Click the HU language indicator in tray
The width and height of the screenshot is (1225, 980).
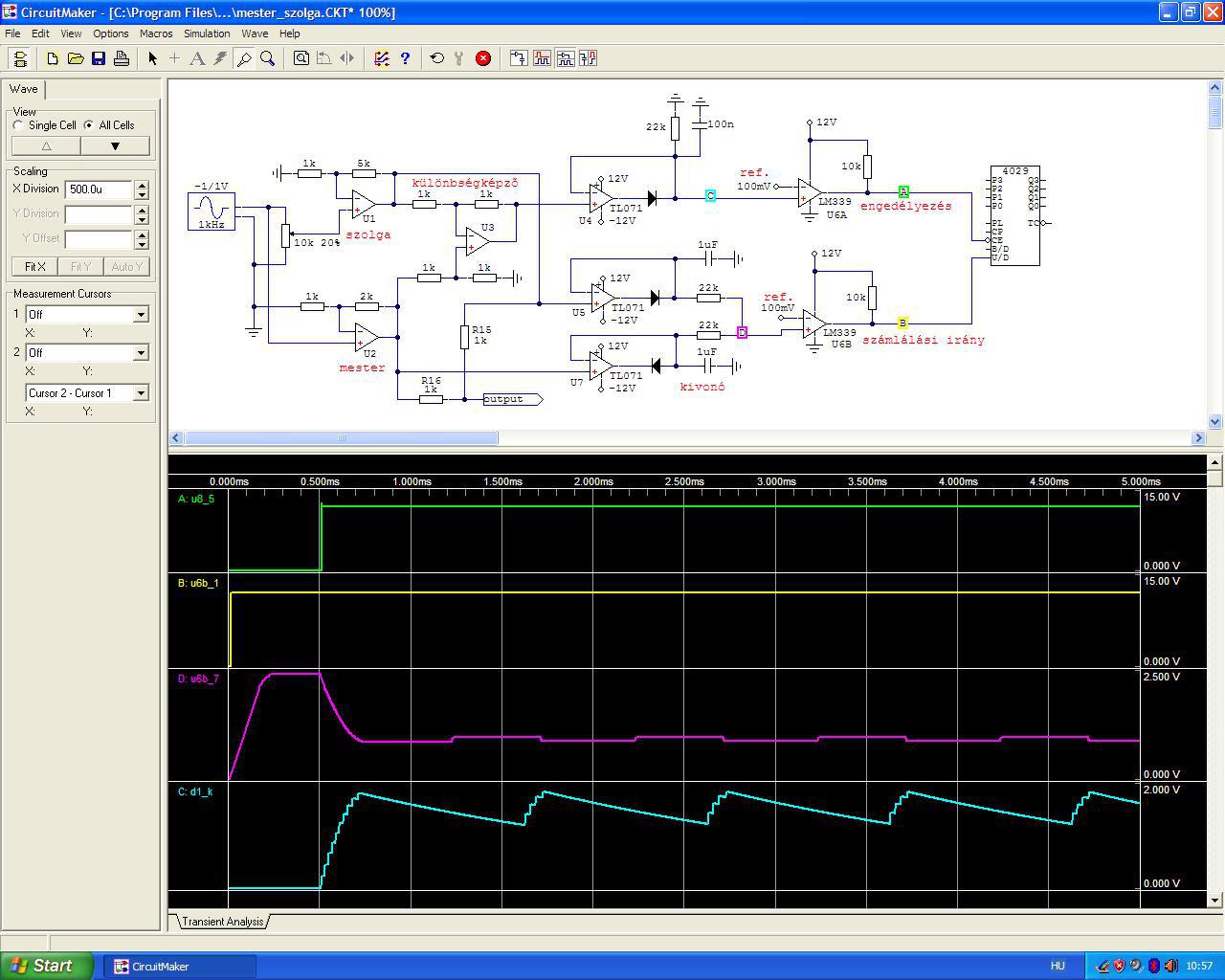1058,966
